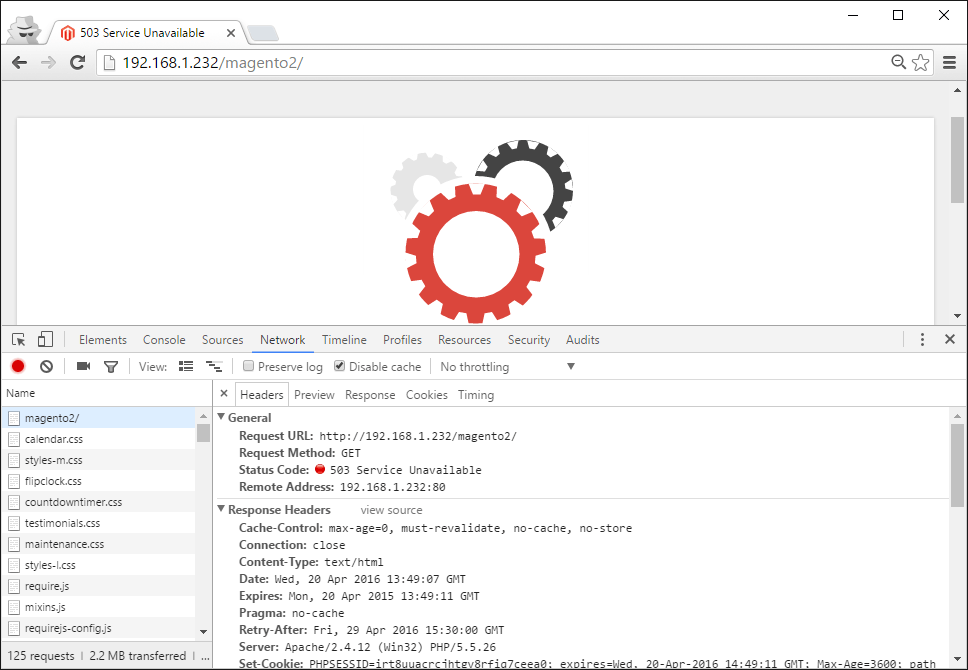Select the Headers detail tab
The width and height of the screenshot is (968, 670).
[262, 395]
